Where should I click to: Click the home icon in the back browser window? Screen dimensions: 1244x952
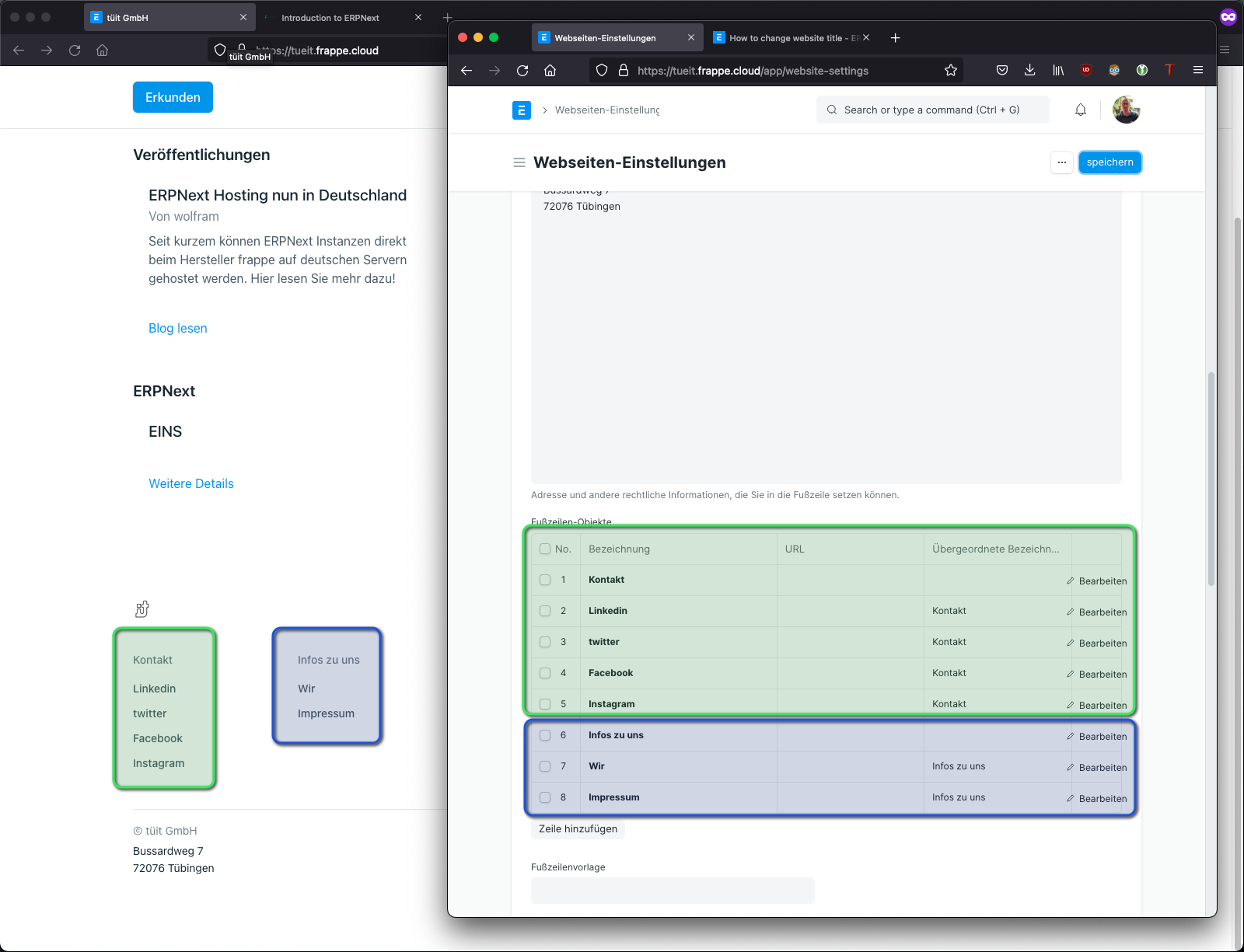click(102, 51)
